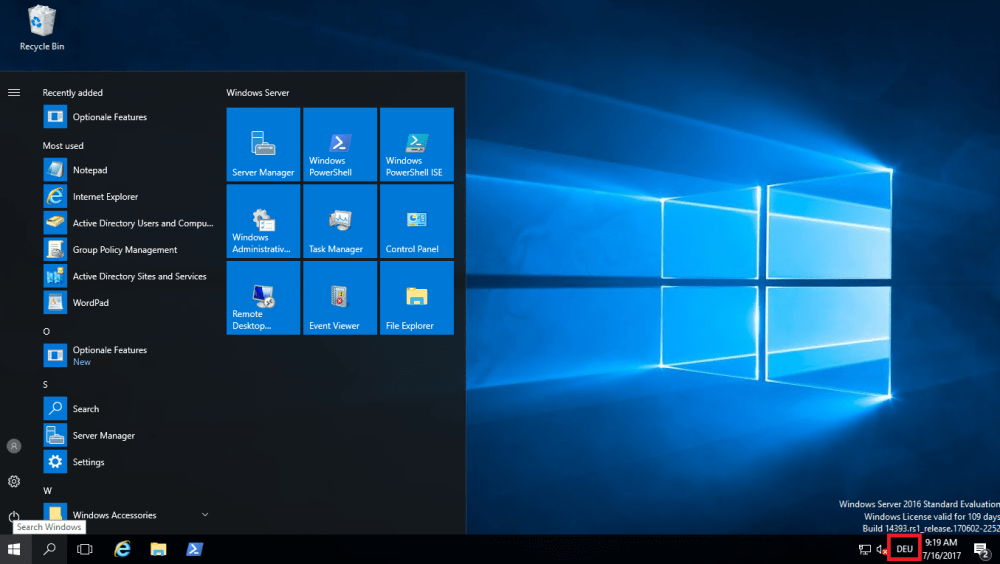Click the Start button on the taskbar
The image size is (1000, 564).
click(14, 549)
